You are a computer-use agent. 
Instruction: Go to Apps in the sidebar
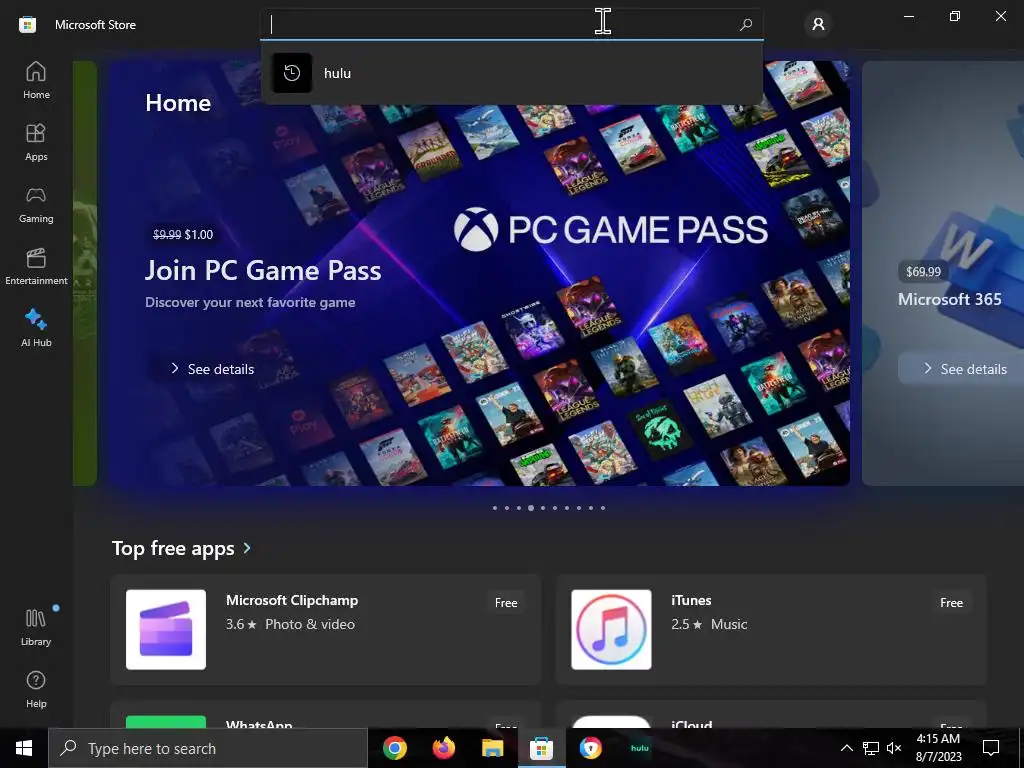pyautogui.click(x=36, y=142)
